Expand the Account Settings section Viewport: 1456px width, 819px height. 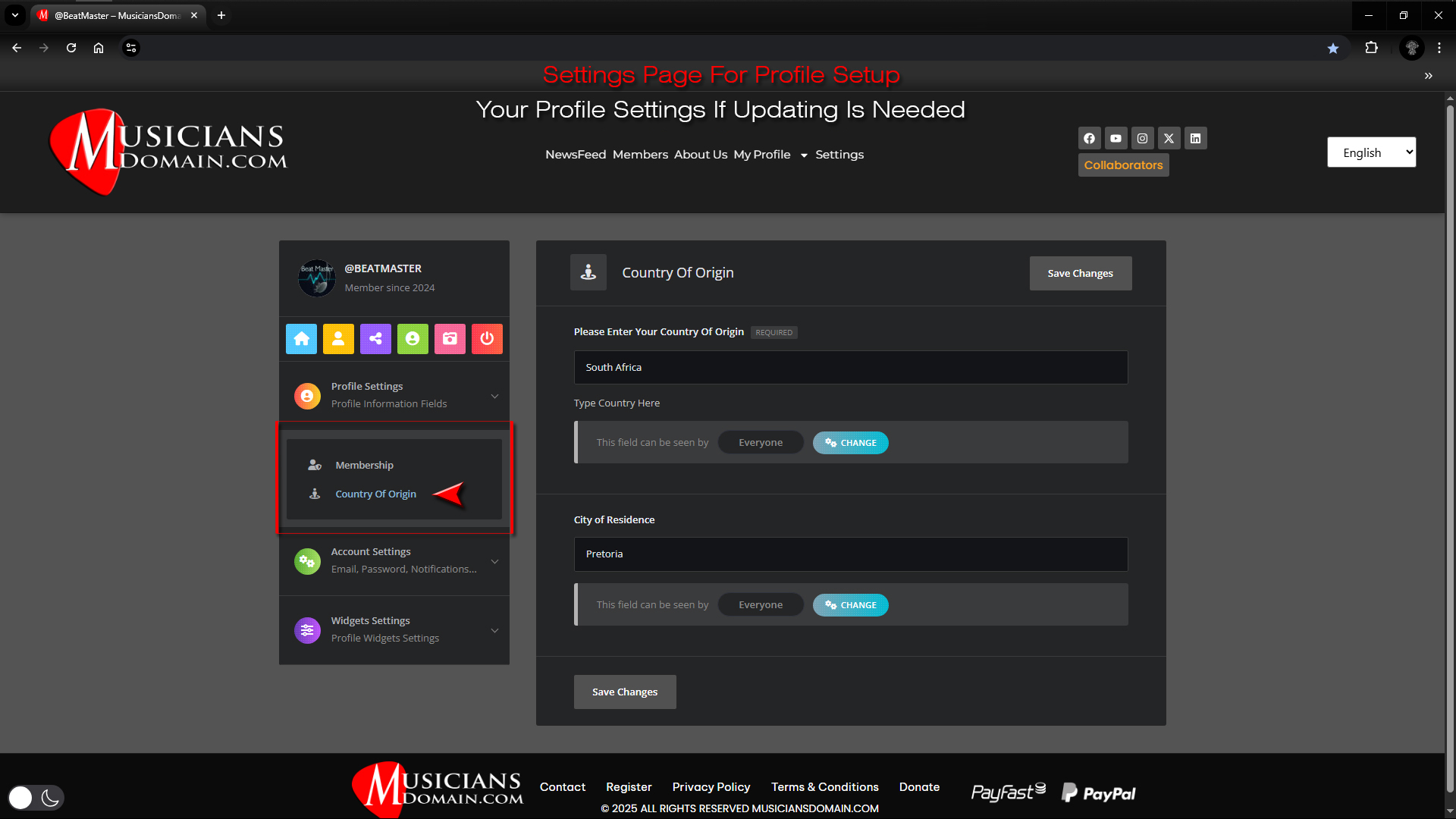pos(394,560)
